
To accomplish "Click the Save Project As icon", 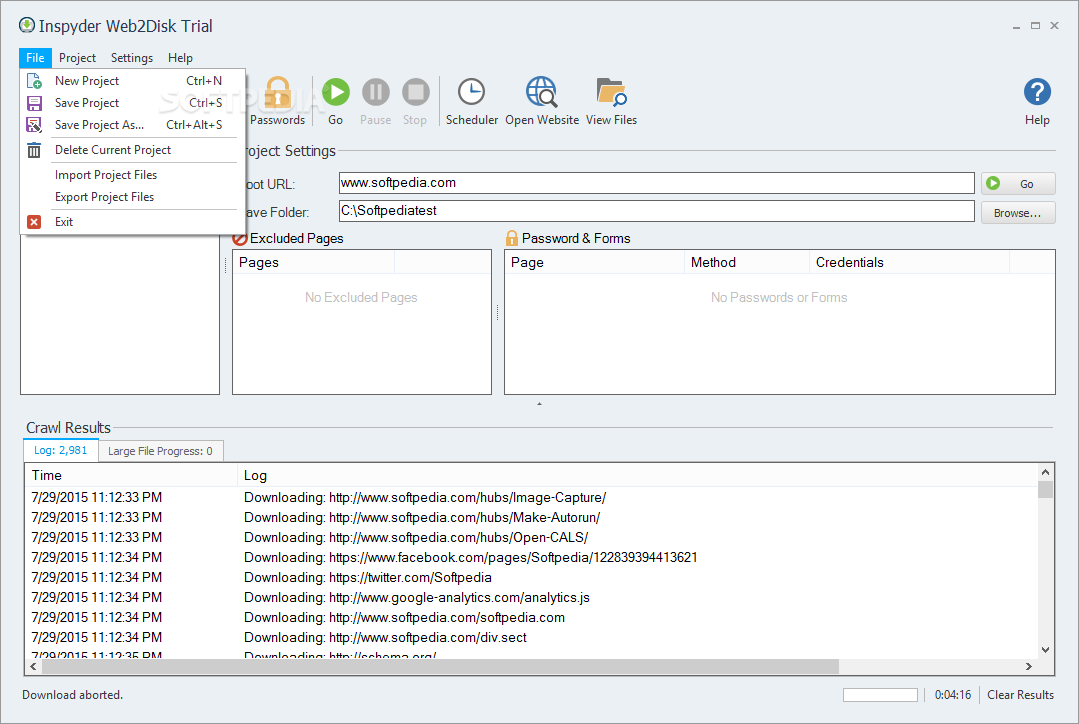I will 34,125.
